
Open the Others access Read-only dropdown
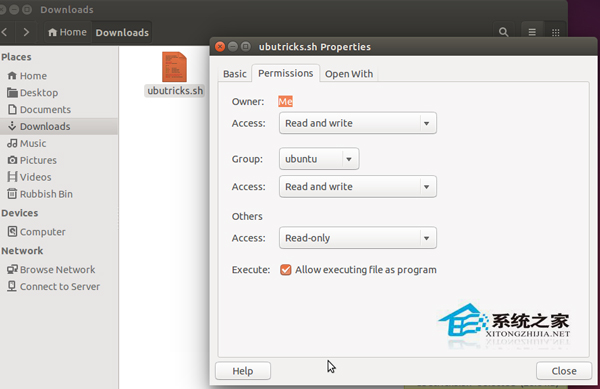pos(358,238)
